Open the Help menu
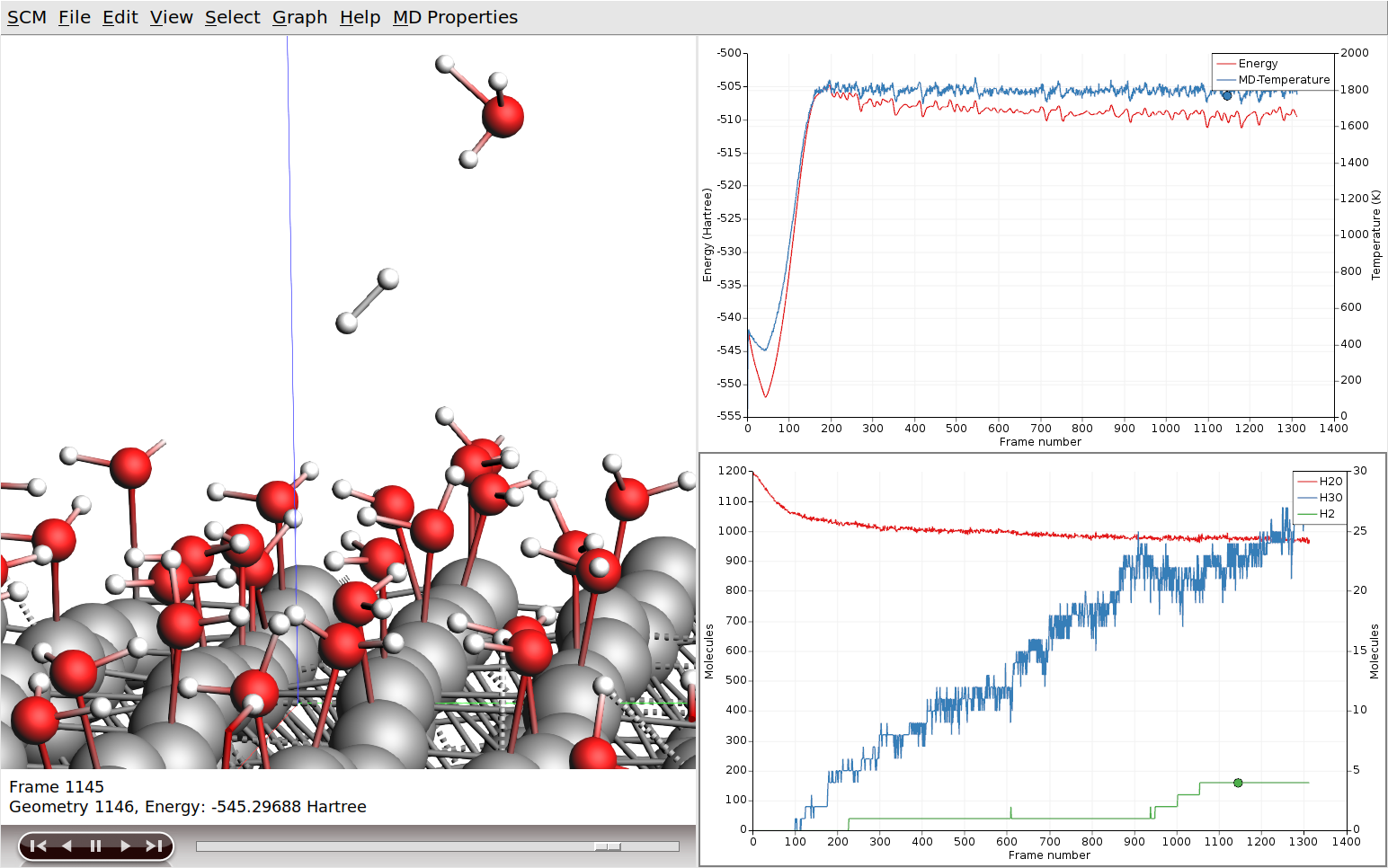Viewport: 1388px width, 868px height. pyautogui.click(x=360, y=17)
